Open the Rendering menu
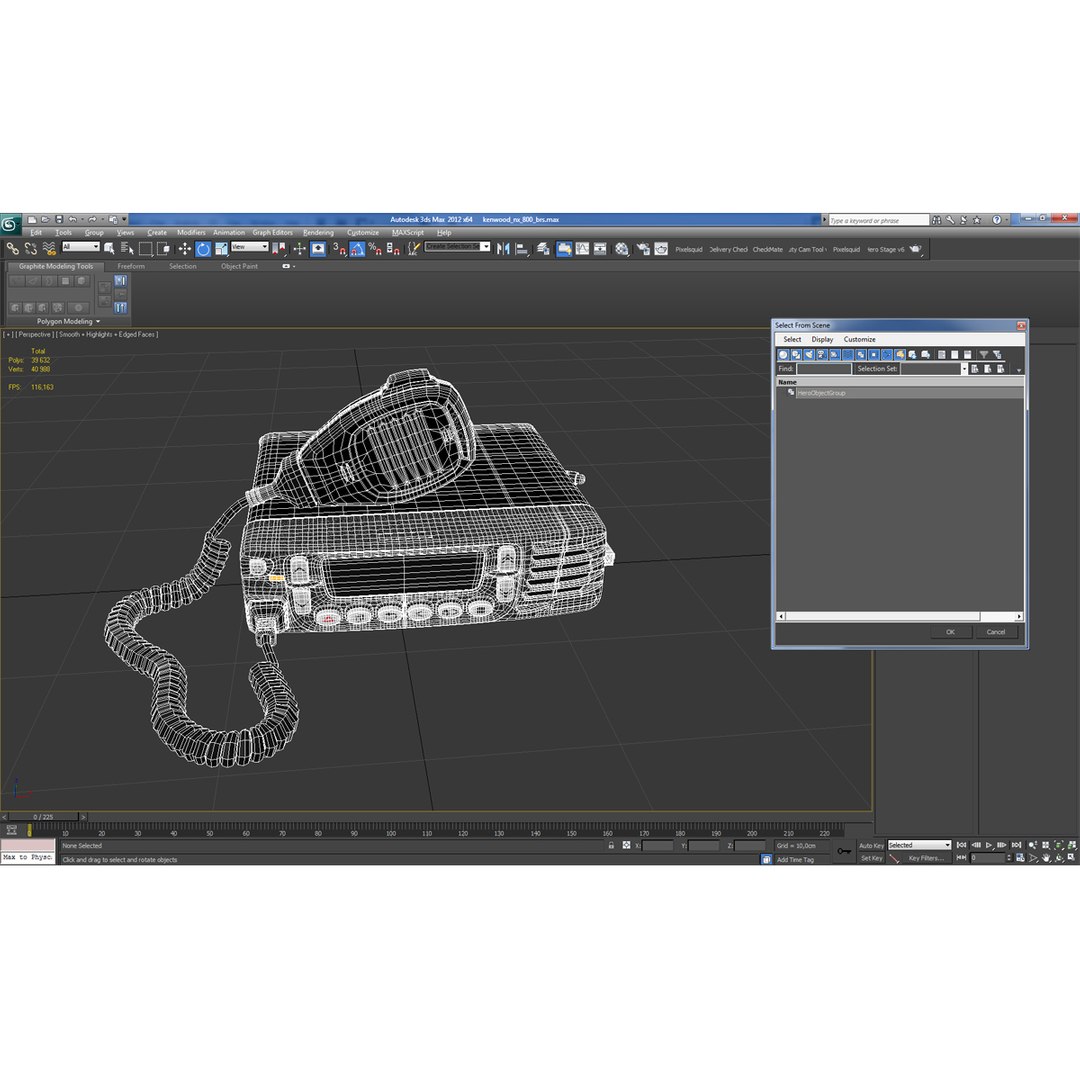The image size is (1080, 1080). pyautogui.click(x=318, y=233)
